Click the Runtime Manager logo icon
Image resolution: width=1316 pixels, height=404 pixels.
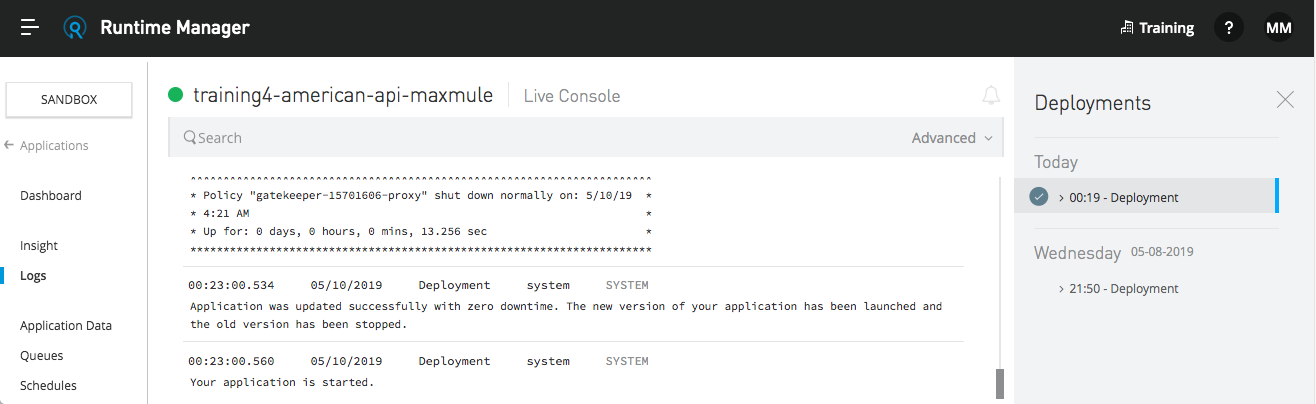(75, 28)
